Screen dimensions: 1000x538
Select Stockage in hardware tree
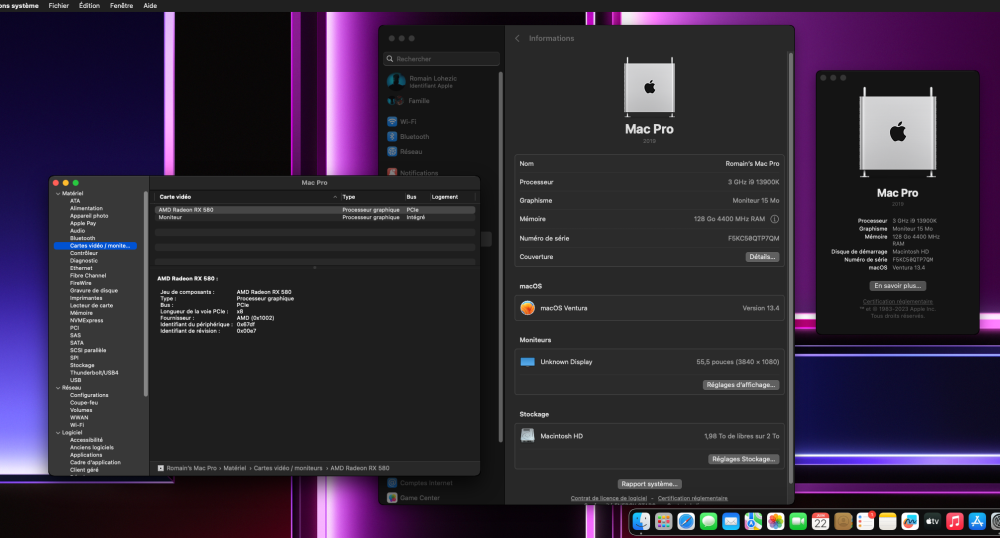point(82,365)
